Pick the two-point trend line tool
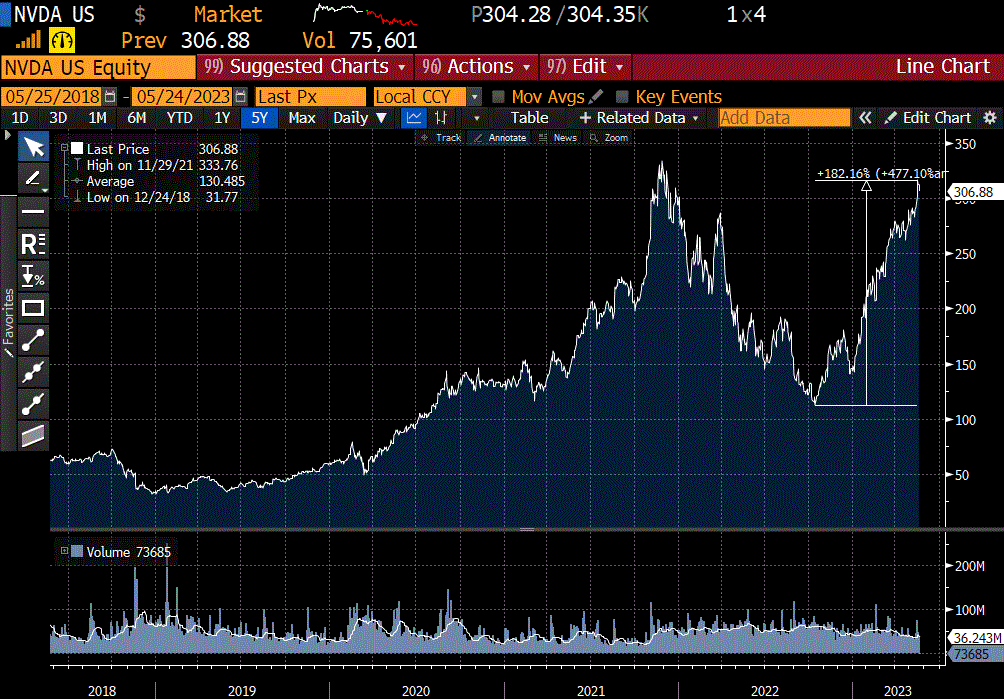 [33, 341]
